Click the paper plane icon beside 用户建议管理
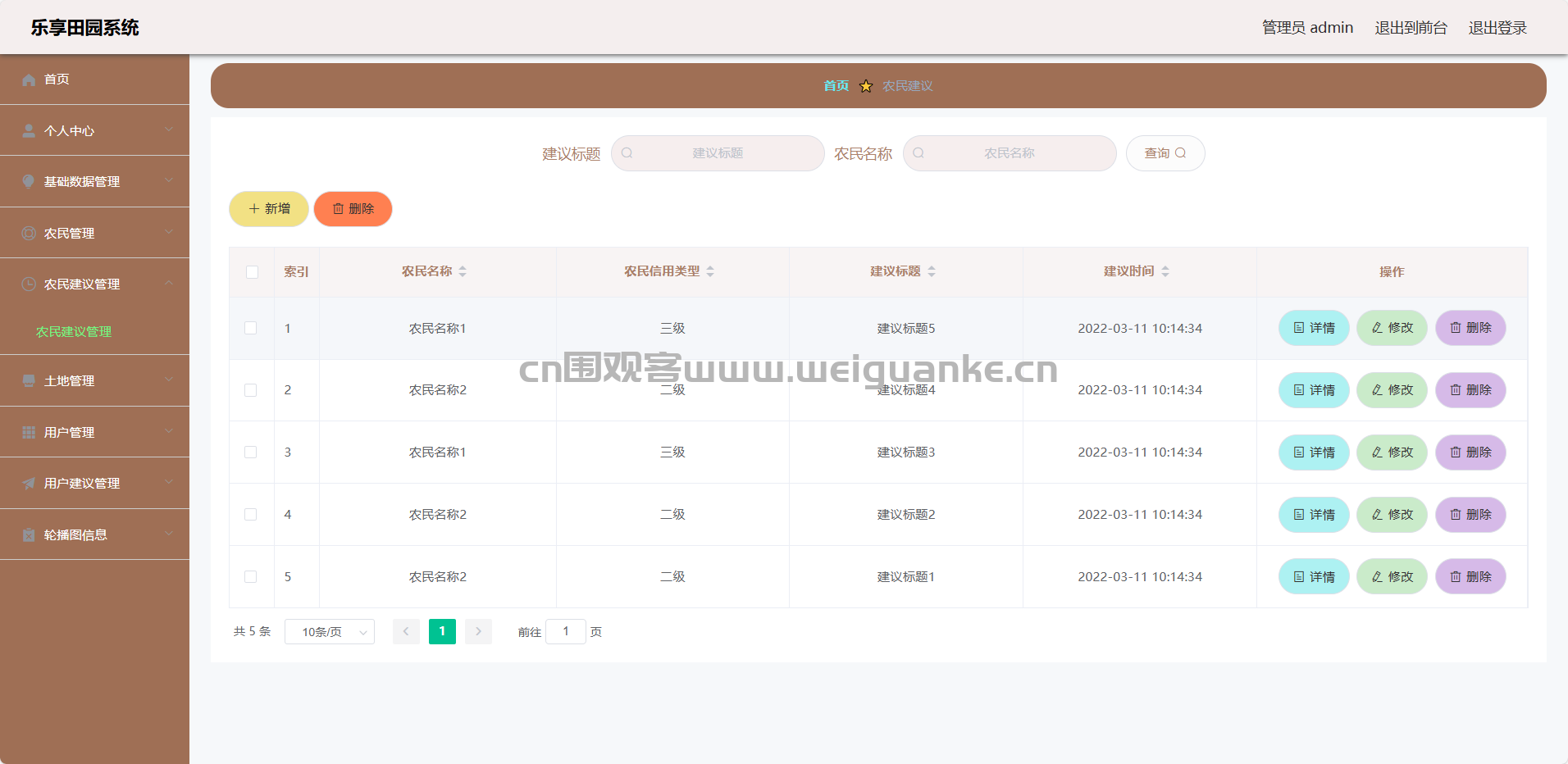 pos(29,484)
